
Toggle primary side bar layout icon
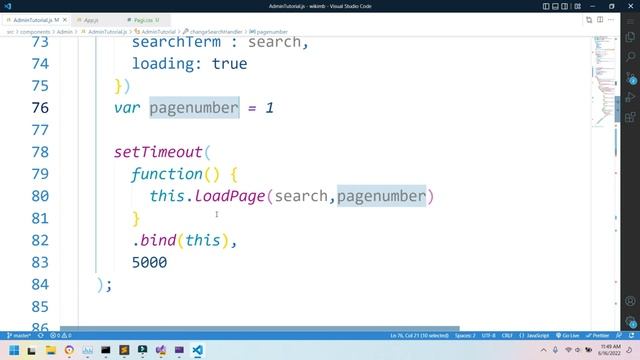(x=546, y=6)
